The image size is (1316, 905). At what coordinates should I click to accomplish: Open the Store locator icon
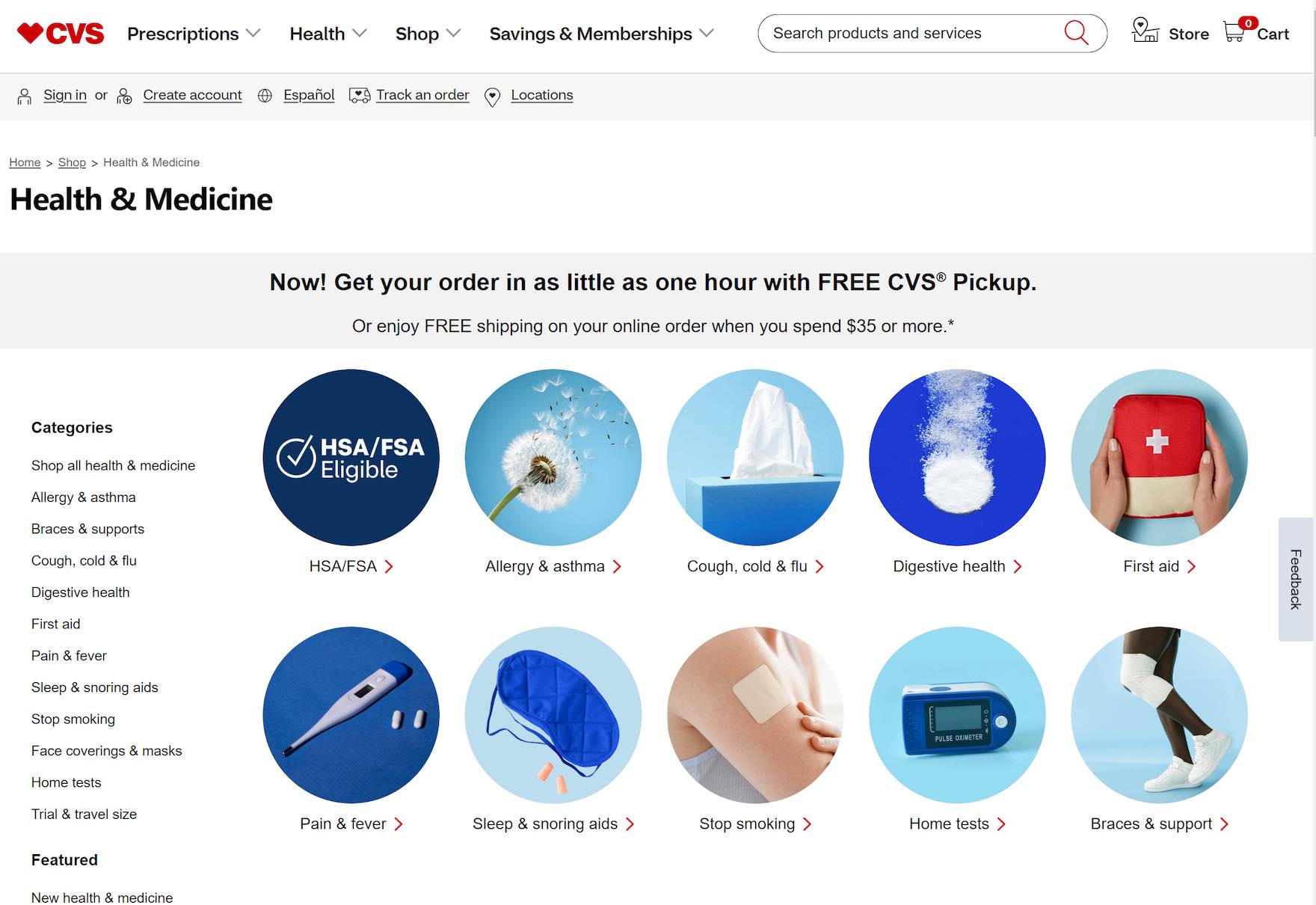1145,31
